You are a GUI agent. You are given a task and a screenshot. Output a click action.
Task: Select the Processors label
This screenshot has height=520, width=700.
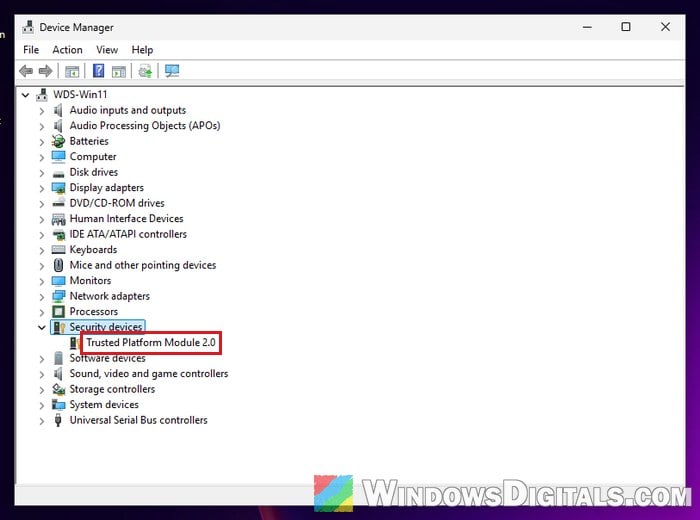[x=94, y=312]
